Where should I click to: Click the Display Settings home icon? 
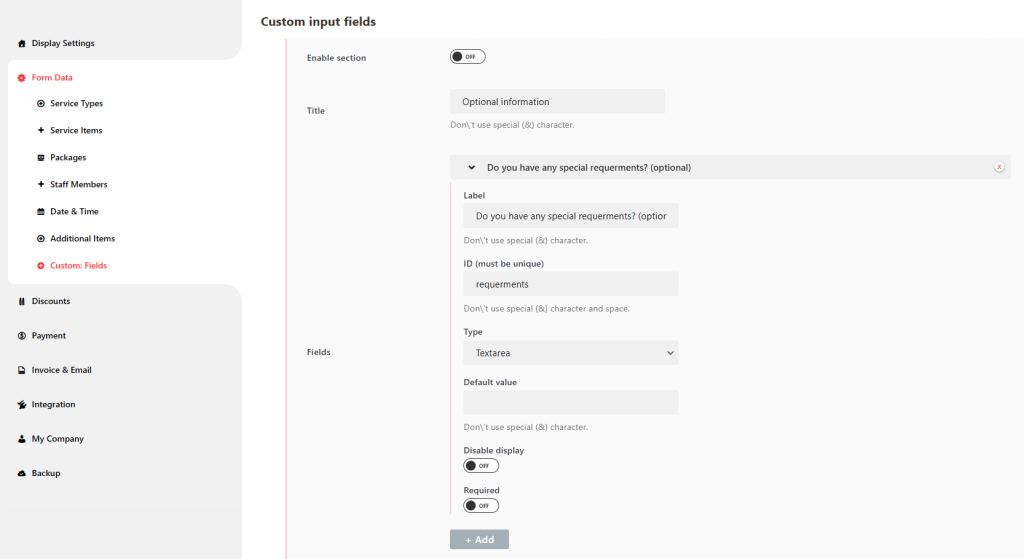[22, 44]
